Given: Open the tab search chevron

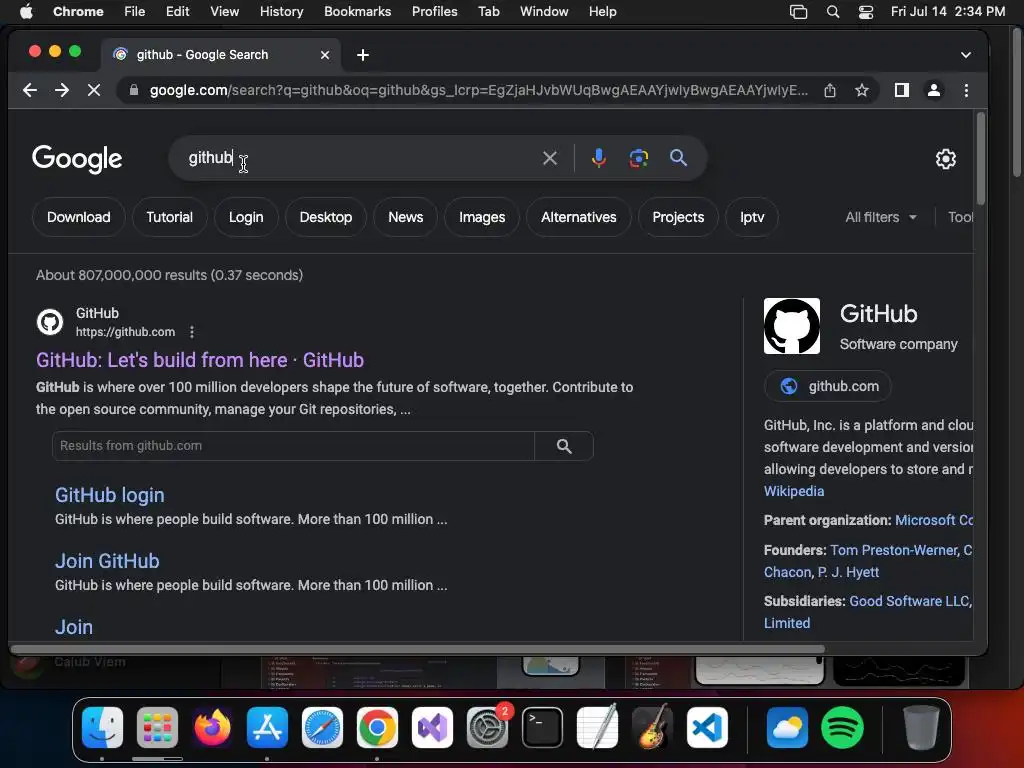Looking at the screenshot, I should click(966, 55).
